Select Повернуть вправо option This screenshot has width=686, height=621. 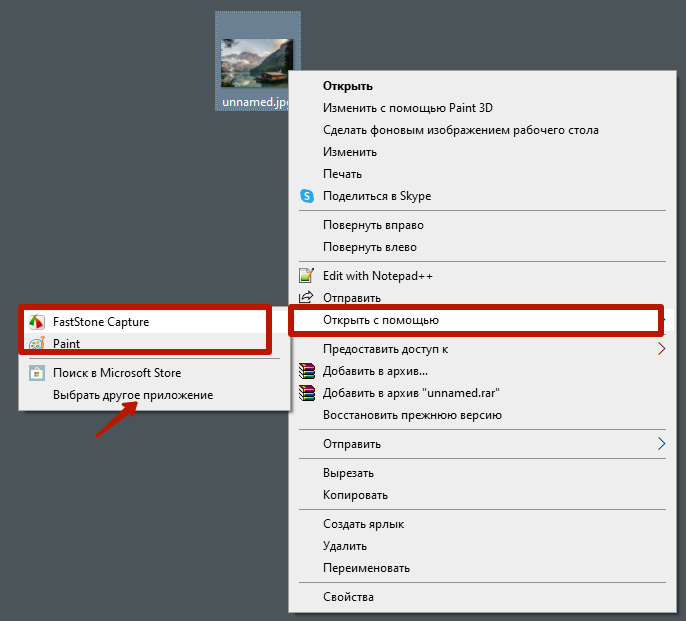coord(369,225)
